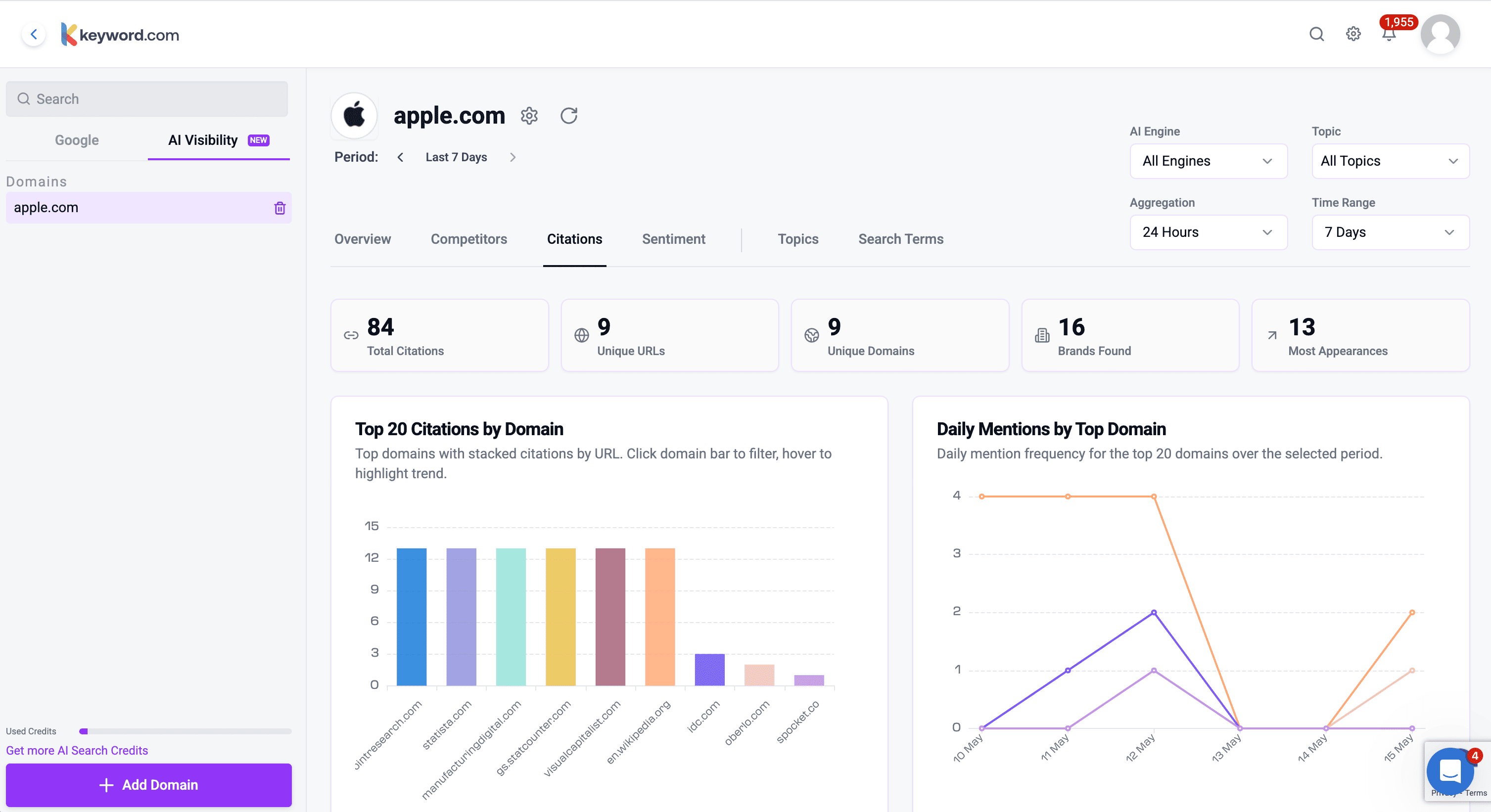Go to next period with right chevron
This screenshot has width=1491, height=812.
(512, 157)
